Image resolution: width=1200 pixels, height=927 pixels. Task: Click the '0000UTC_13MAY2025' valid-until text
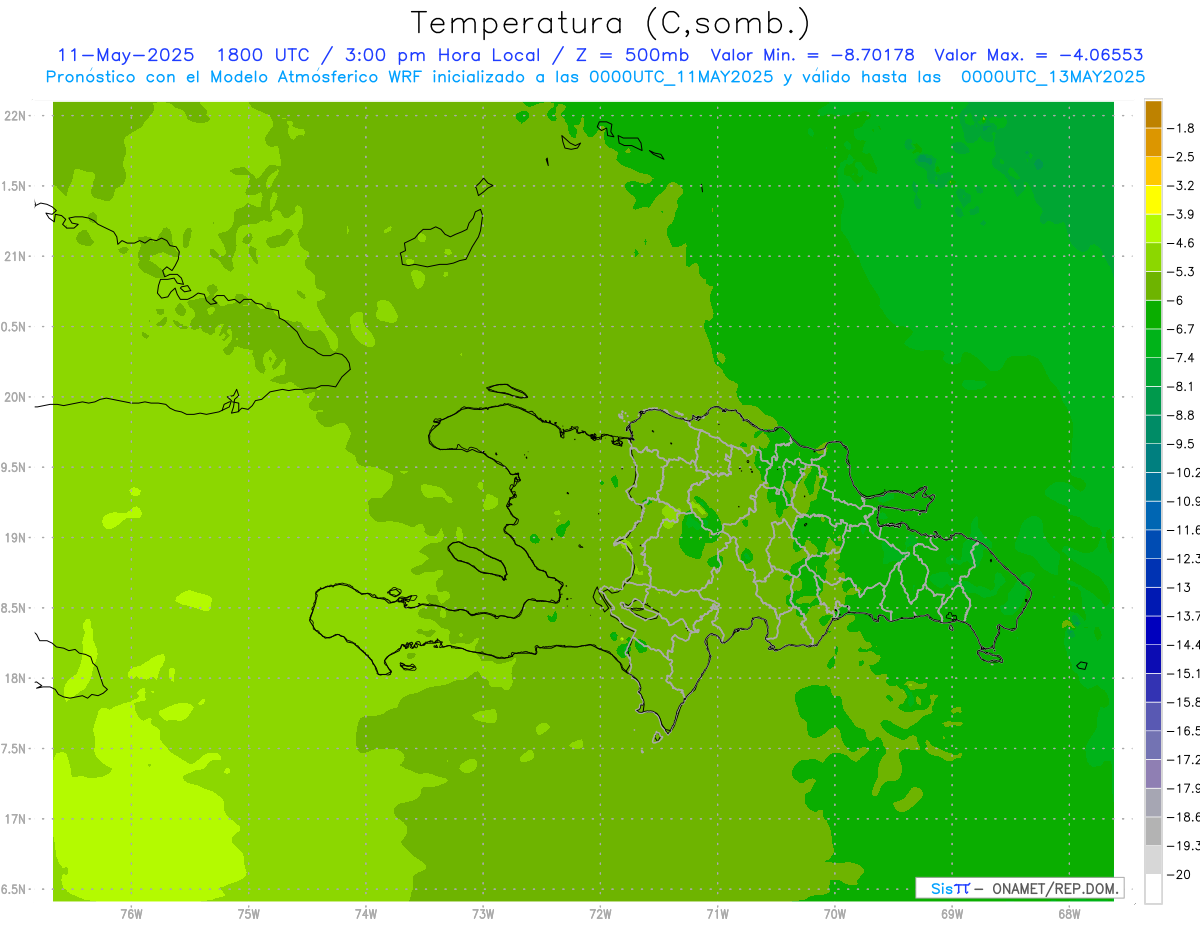1053,77
